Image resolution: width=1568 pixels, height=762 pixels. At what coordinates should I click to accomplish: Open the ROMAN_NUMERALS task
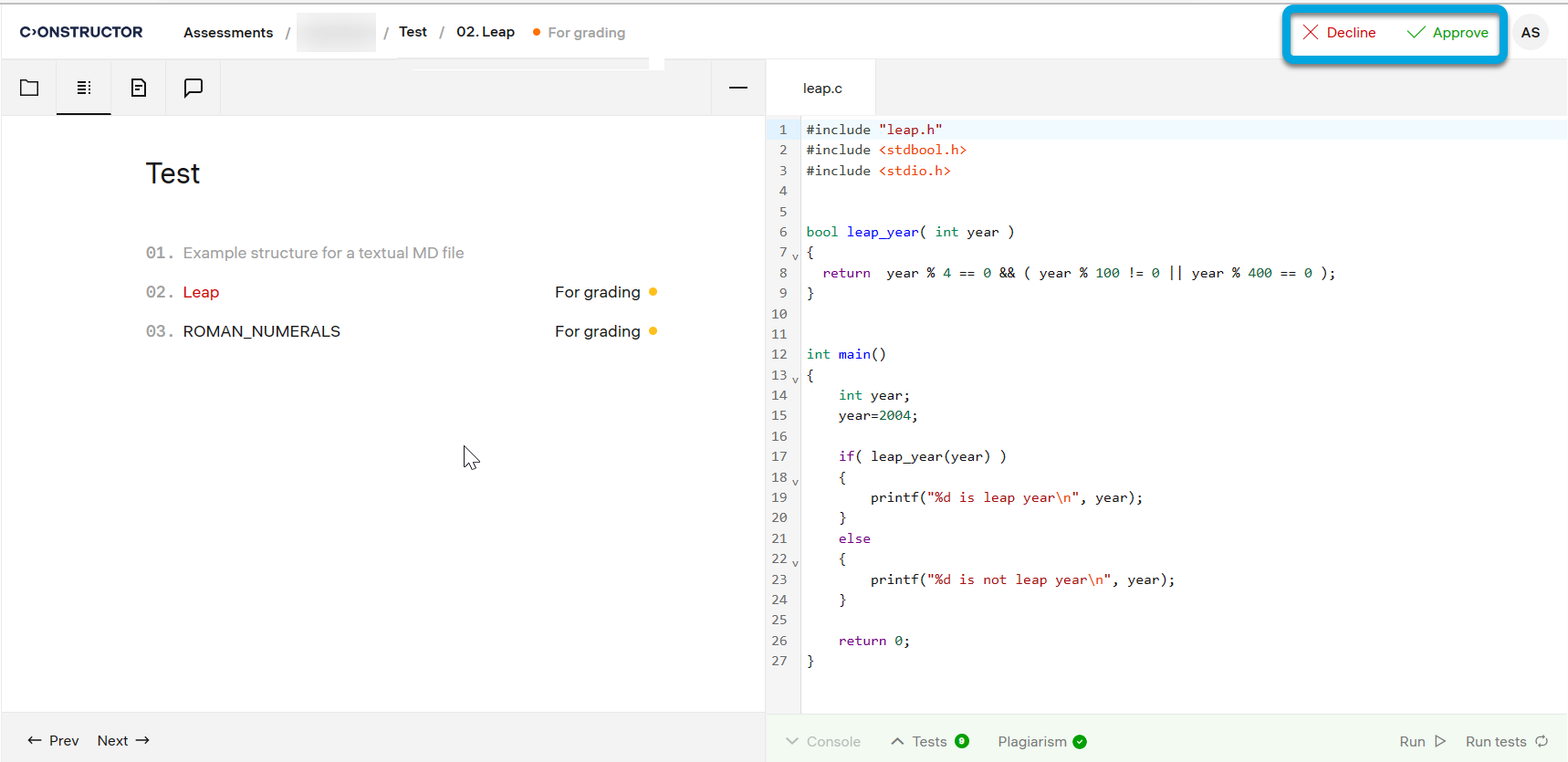[x=261, y=331]
